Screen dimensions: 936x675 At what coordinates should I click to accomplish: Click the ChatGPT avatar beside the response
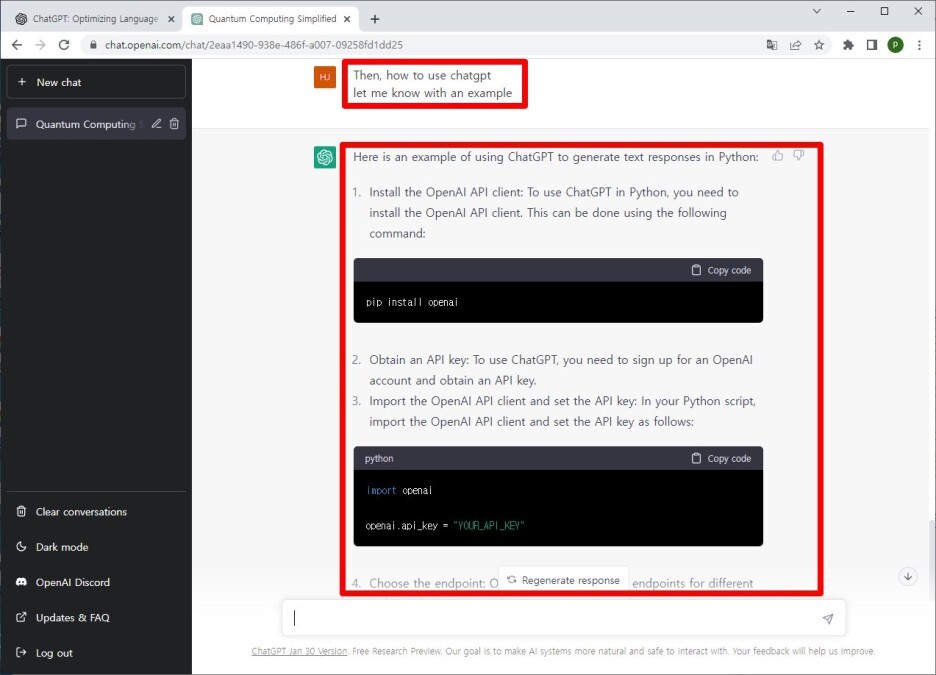point(325,158)
